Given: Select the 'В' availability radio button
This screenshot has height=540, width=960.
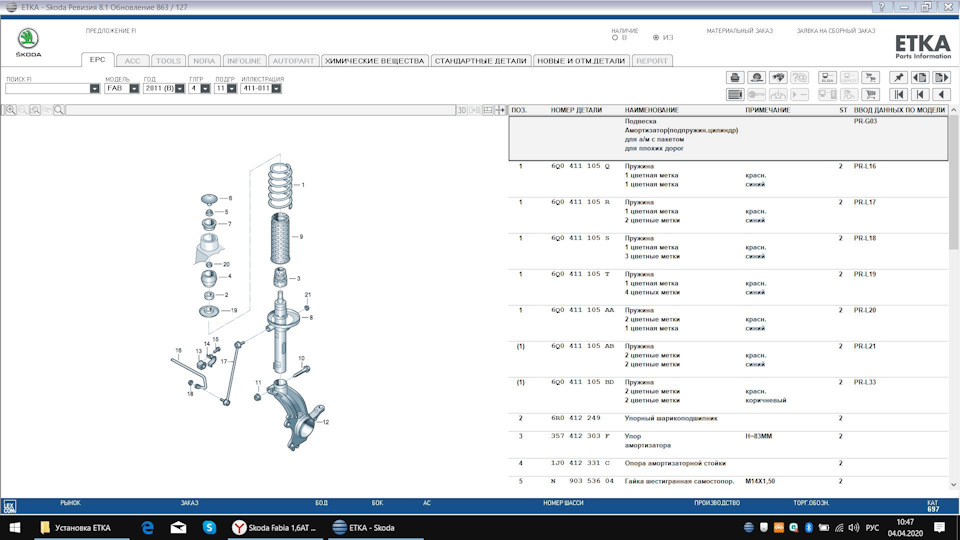Looking at the screenshot, I should coord(615,38).
